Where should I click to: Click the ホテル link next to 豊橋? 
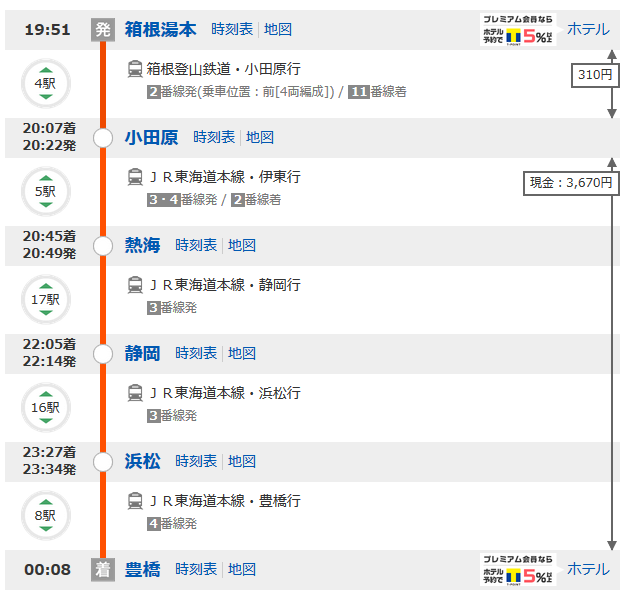[x=588, y=569]
